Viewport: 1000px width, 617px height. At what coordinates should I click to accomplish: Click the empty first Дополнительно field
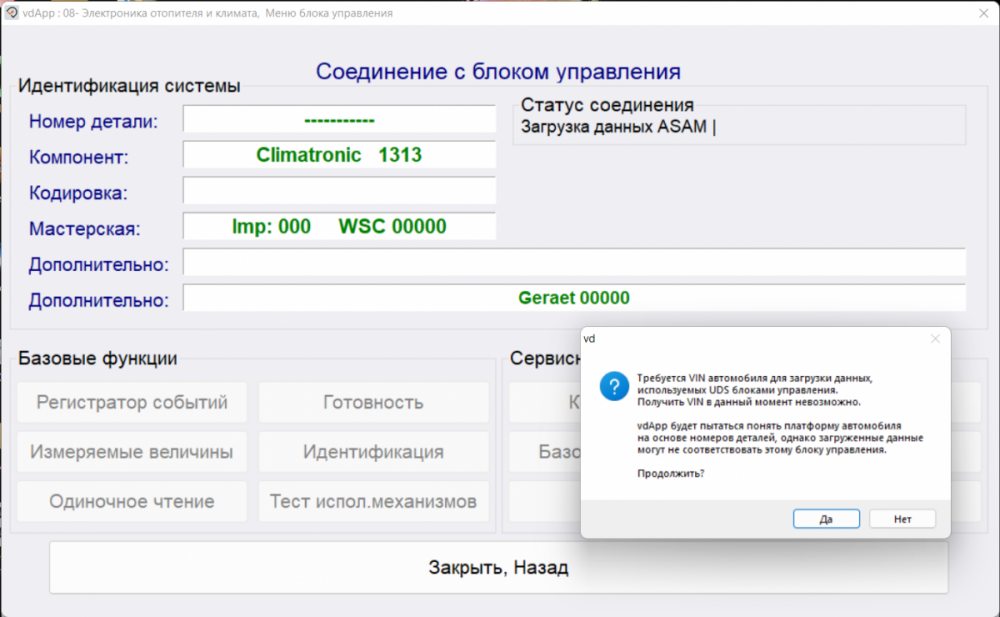(x=575, y=262)
